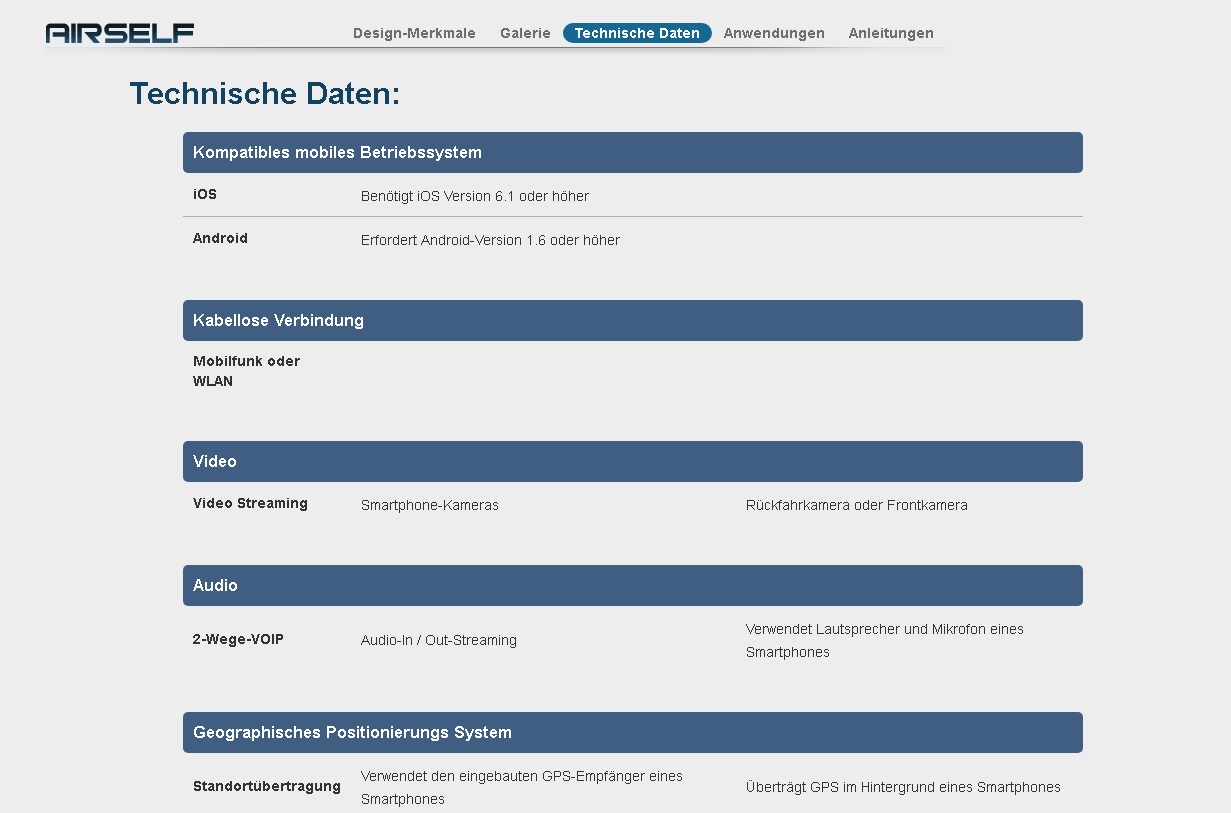Screen dimensions: 1231x813
Task: Click the Video Streaming row label
Action: [x=250, y=504]
